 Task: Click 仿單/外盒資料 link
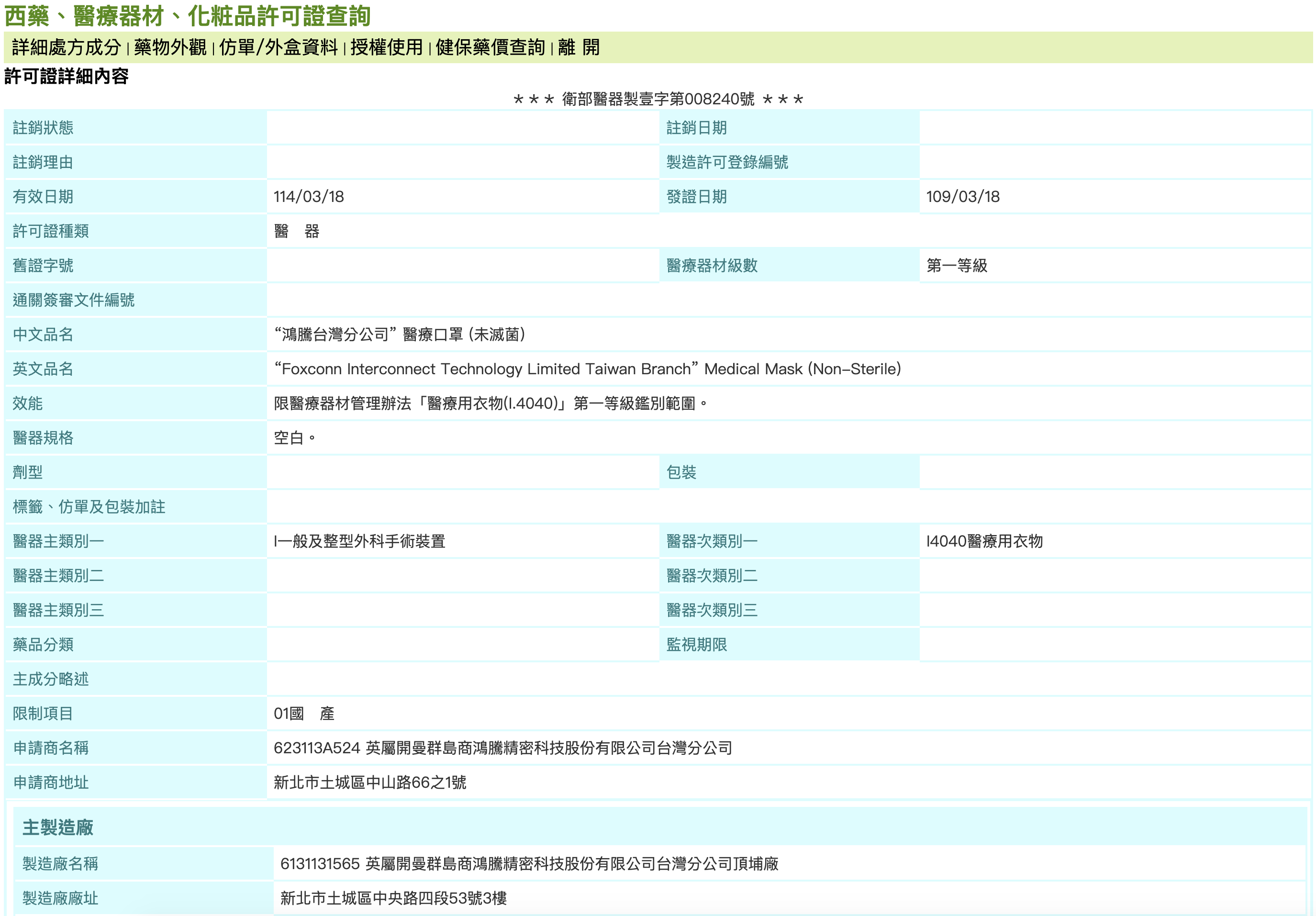[x=278, y=47]
